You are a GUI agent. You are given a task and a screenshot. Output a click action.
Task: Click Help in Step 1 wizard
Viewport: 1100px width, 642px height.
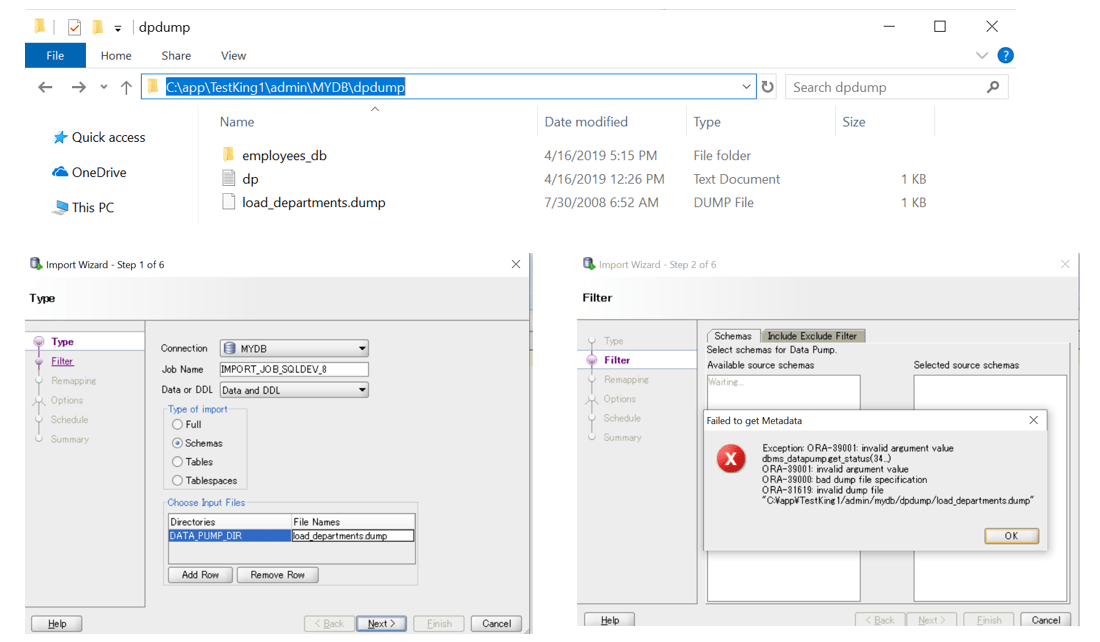(x=57, y=624)
